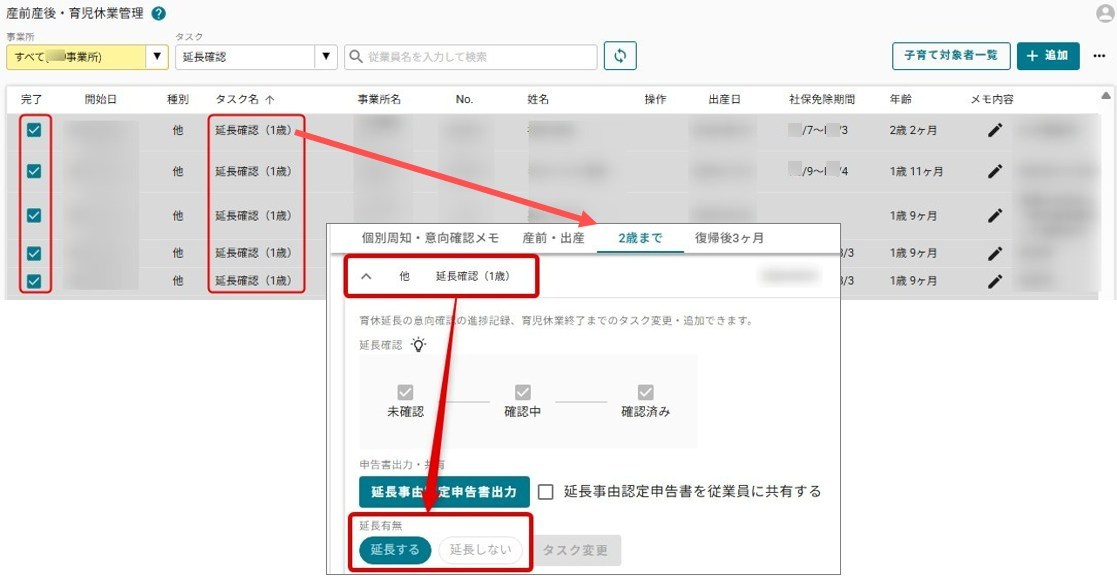Collapse the 他 延長確認（1歳） section chevron

[x=366, y=276]
